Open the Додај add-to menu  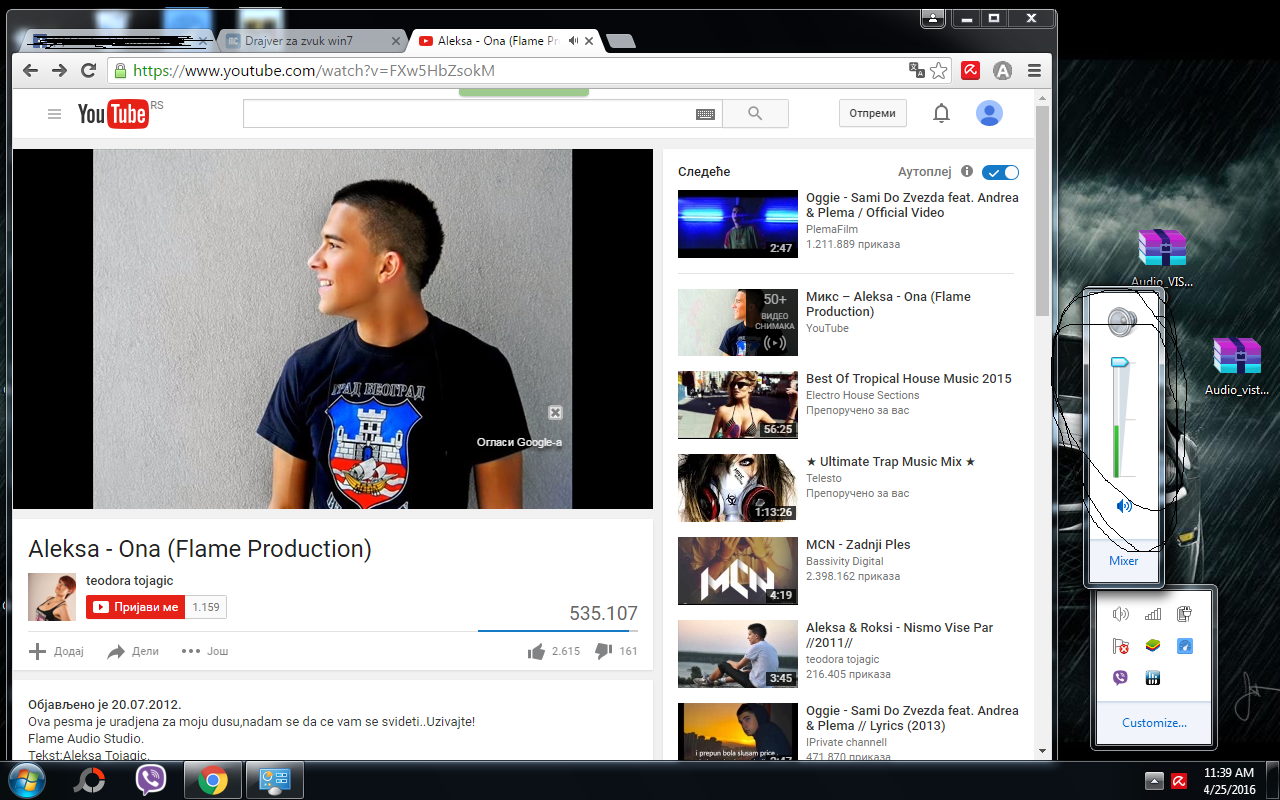[56, 651]
